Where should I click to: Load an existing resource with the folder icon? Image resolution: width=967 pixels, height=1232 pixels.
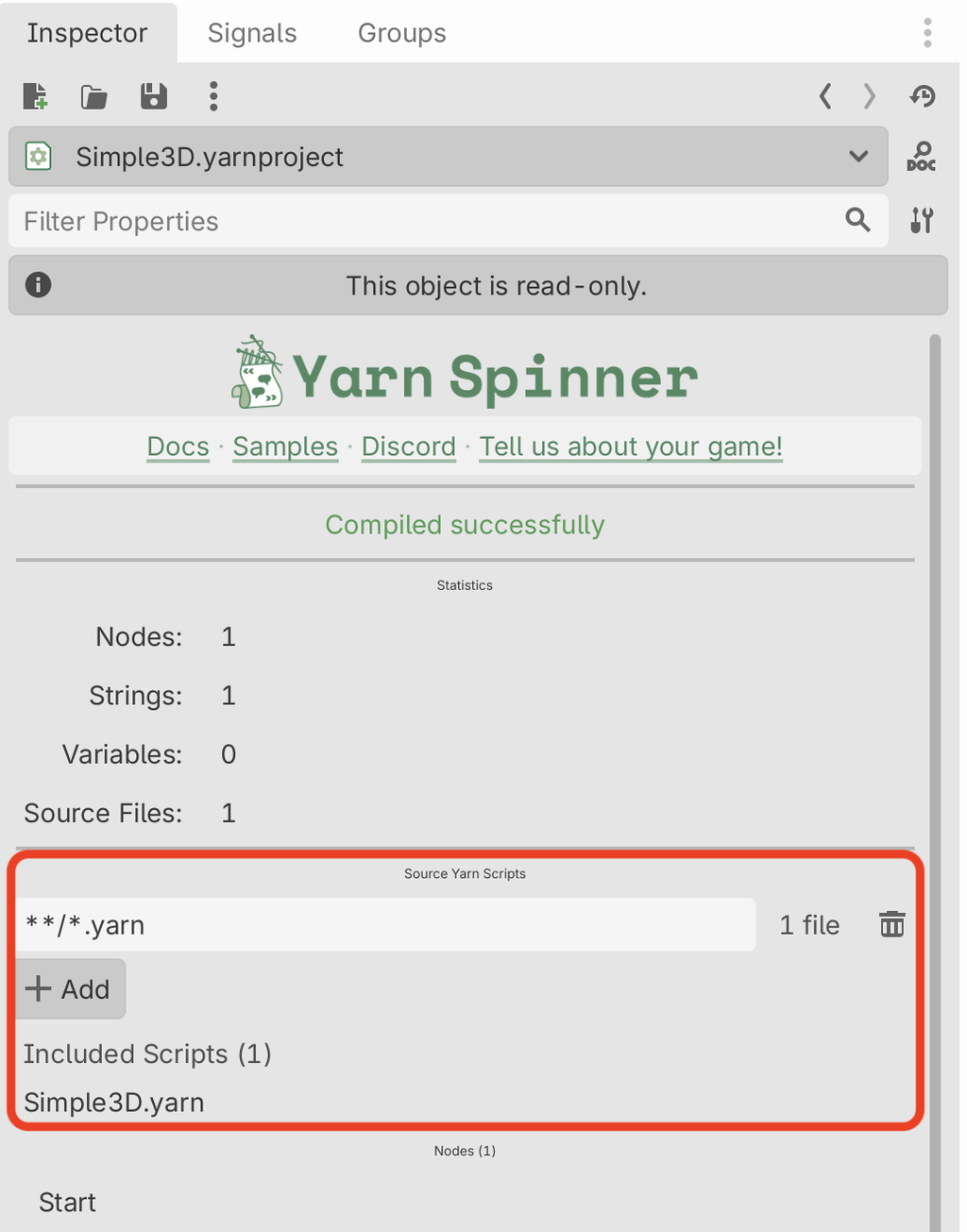tap(93, 96)
